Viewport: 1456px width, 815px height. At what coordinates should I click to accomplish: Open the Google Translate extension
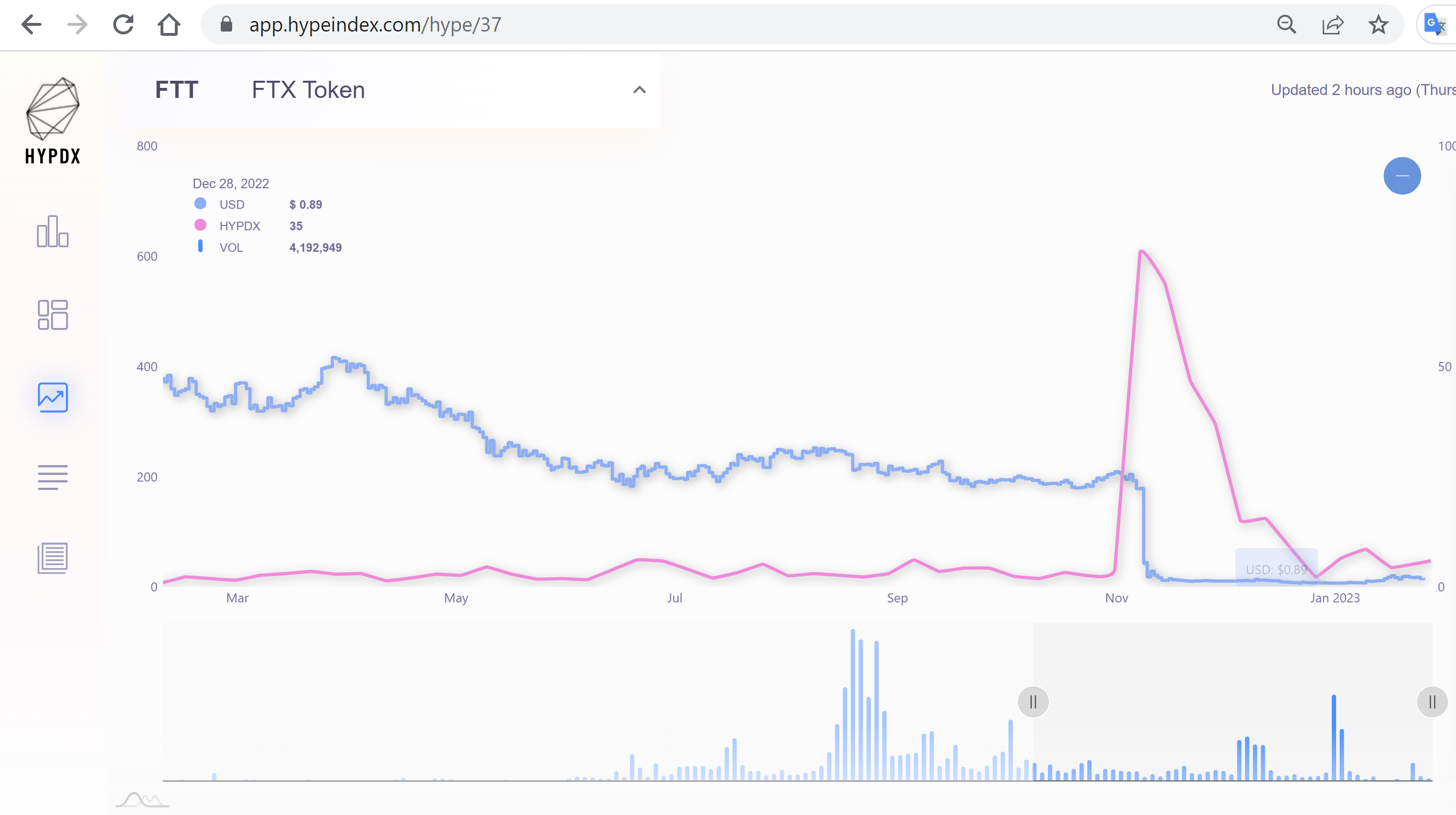pos(1435,24)
